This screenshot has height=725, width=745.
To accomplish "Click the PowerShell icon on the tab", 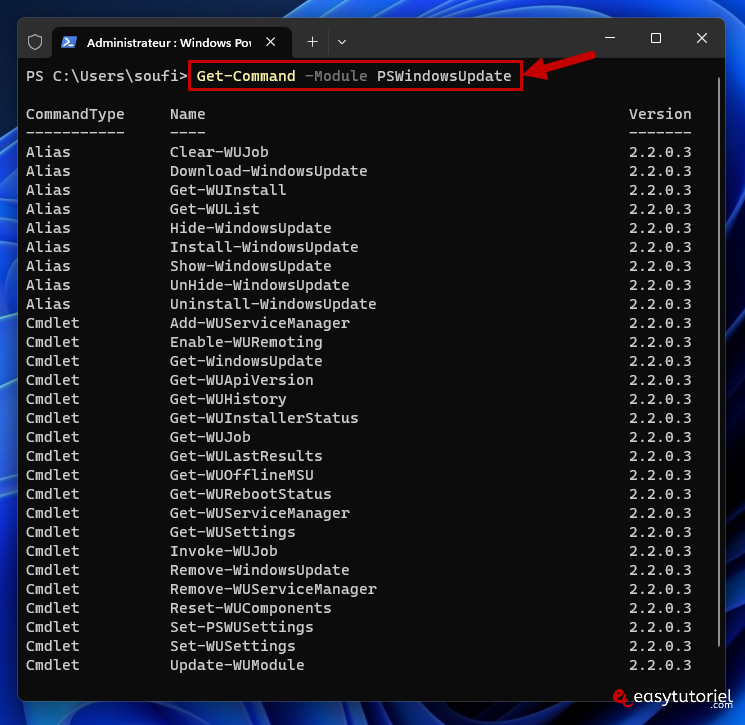I will pos(70,42).
